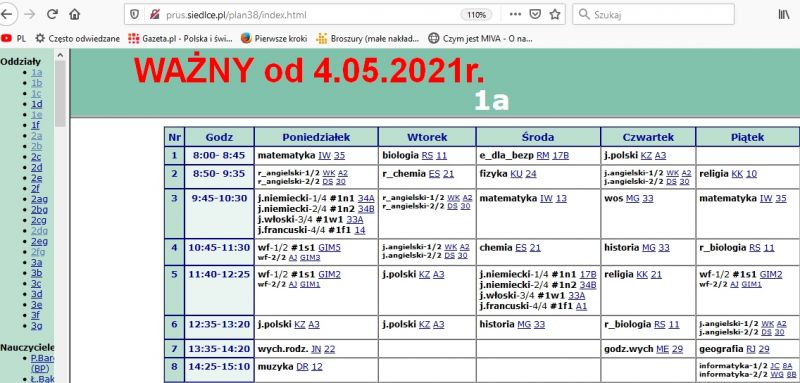Click the address bar URL
The image size is (800, 383).
point(236,15)
